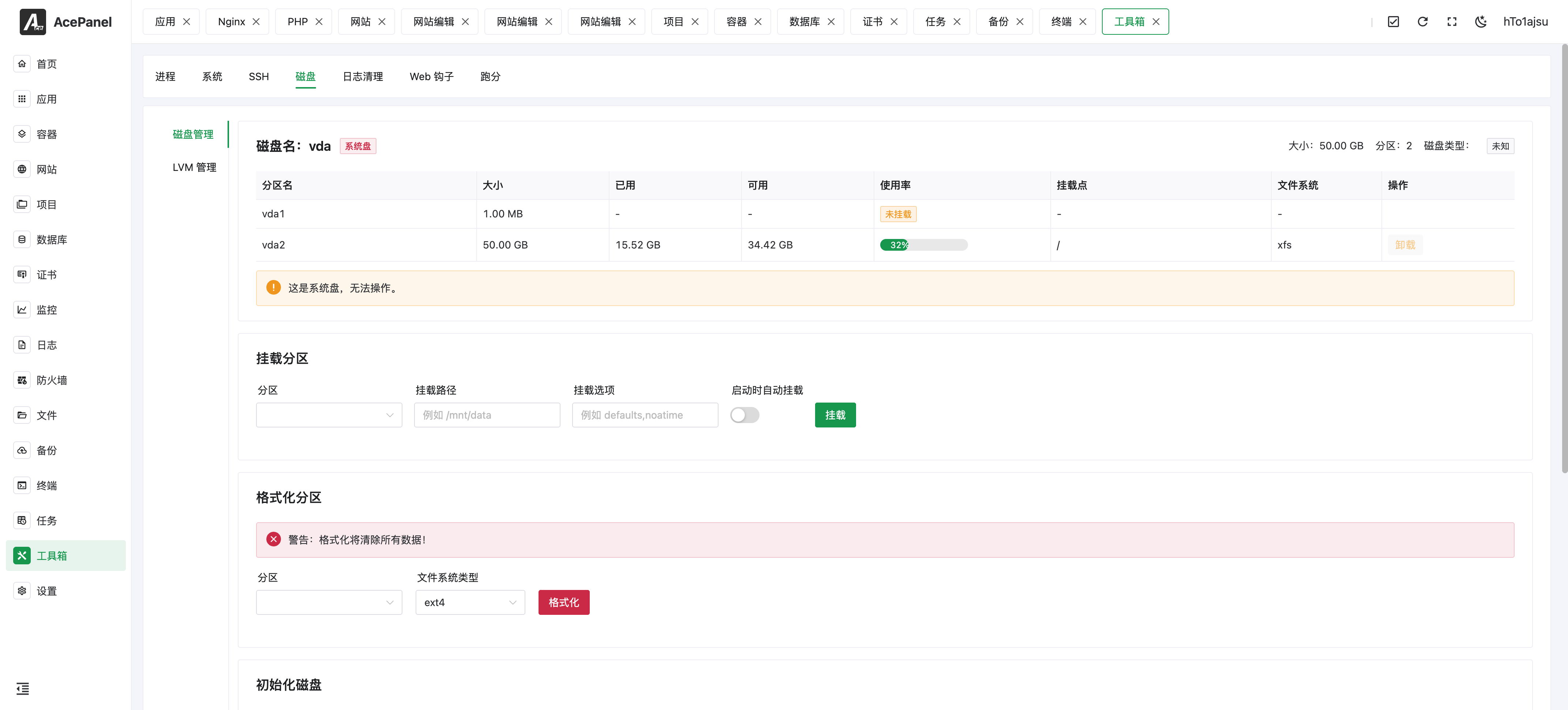This screenshot has width=1568, height=710.
Task: Select the 防火墙 (Firewall) sidebar icon
Action: click(22, 380)
